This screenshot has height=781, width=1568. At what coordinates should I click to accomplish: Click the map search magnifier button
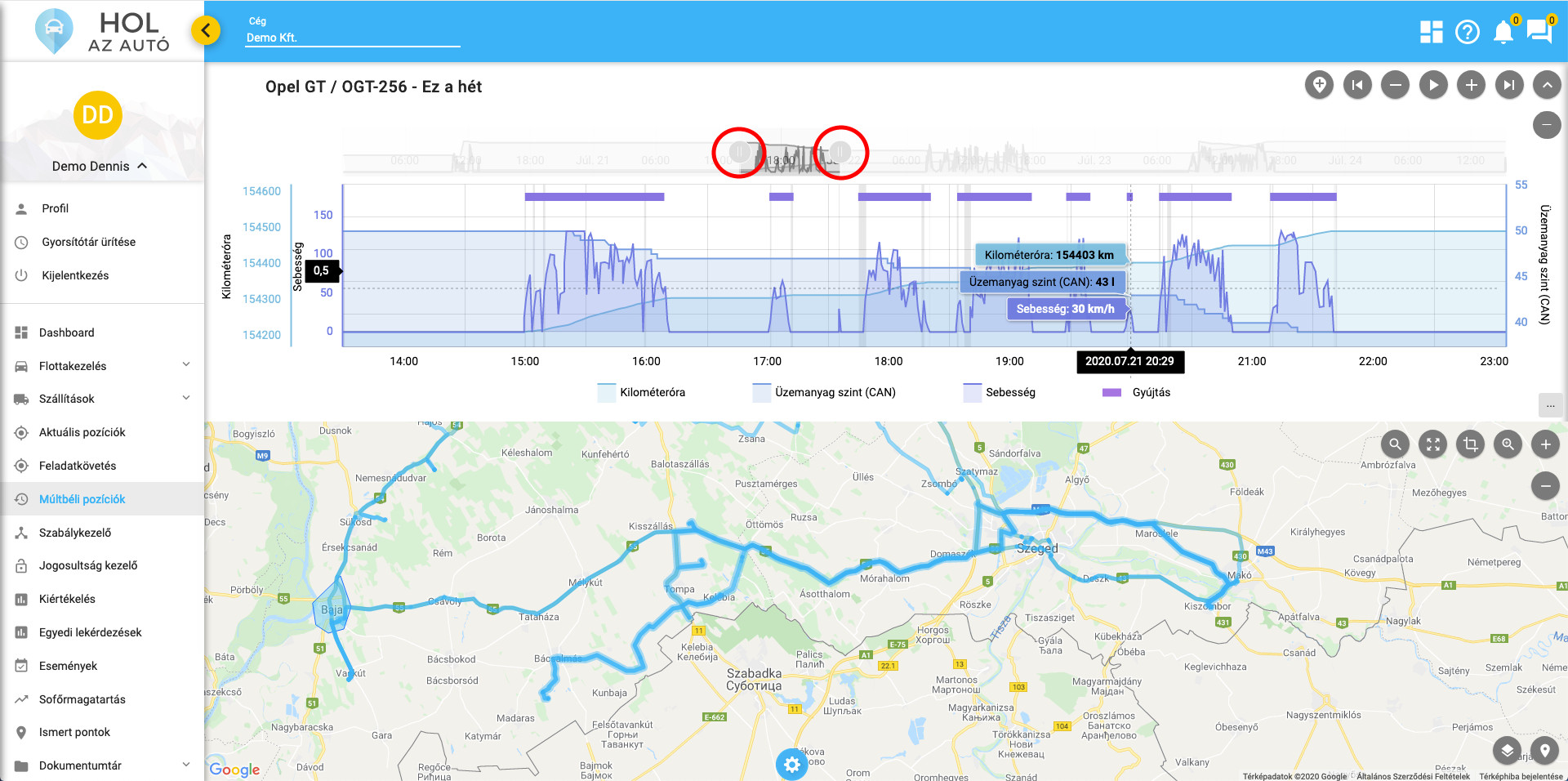click(x=1395, y=444)
